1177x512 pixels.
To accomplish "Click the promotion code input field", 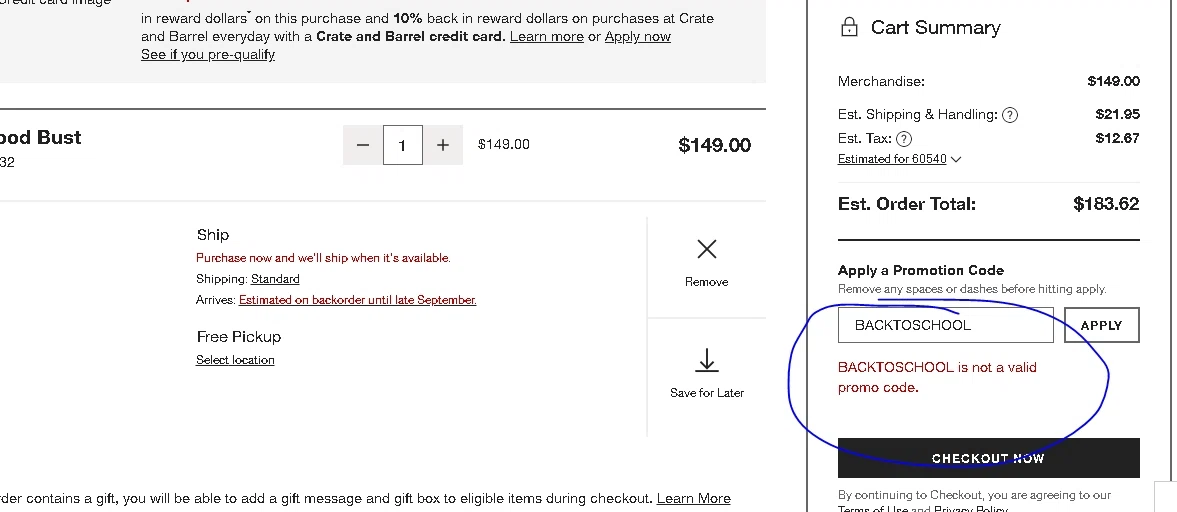I will tap(945, 325).
